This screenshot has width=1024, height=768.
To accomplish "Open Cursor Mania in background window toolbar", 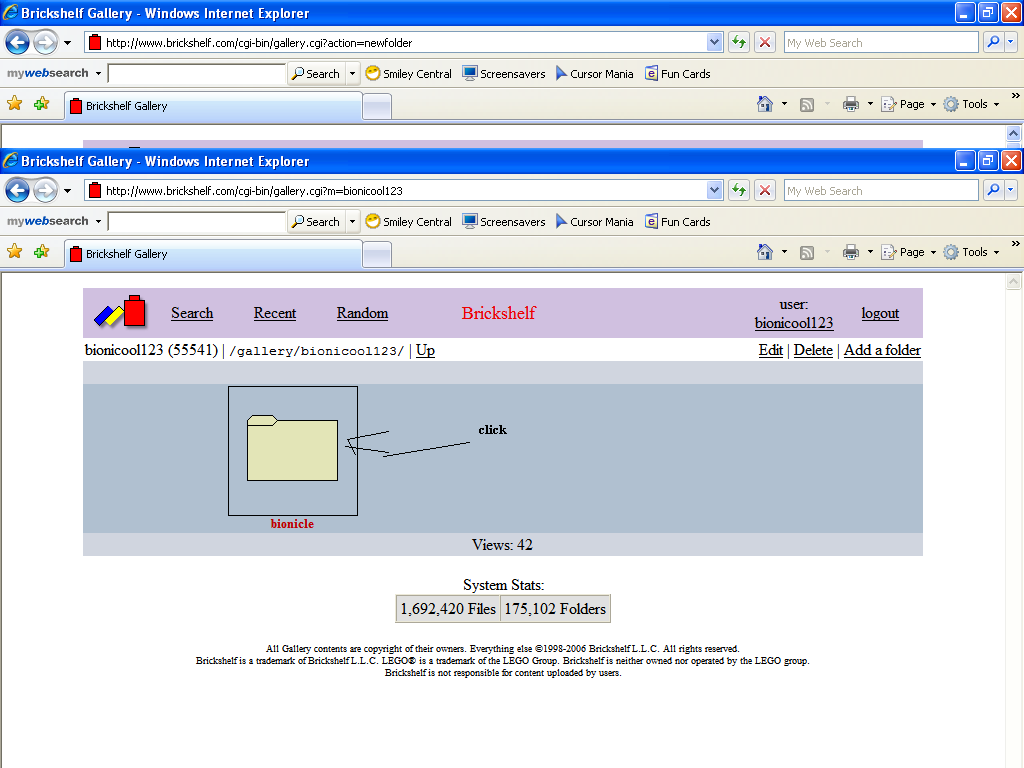I will [x=594, y=74].
